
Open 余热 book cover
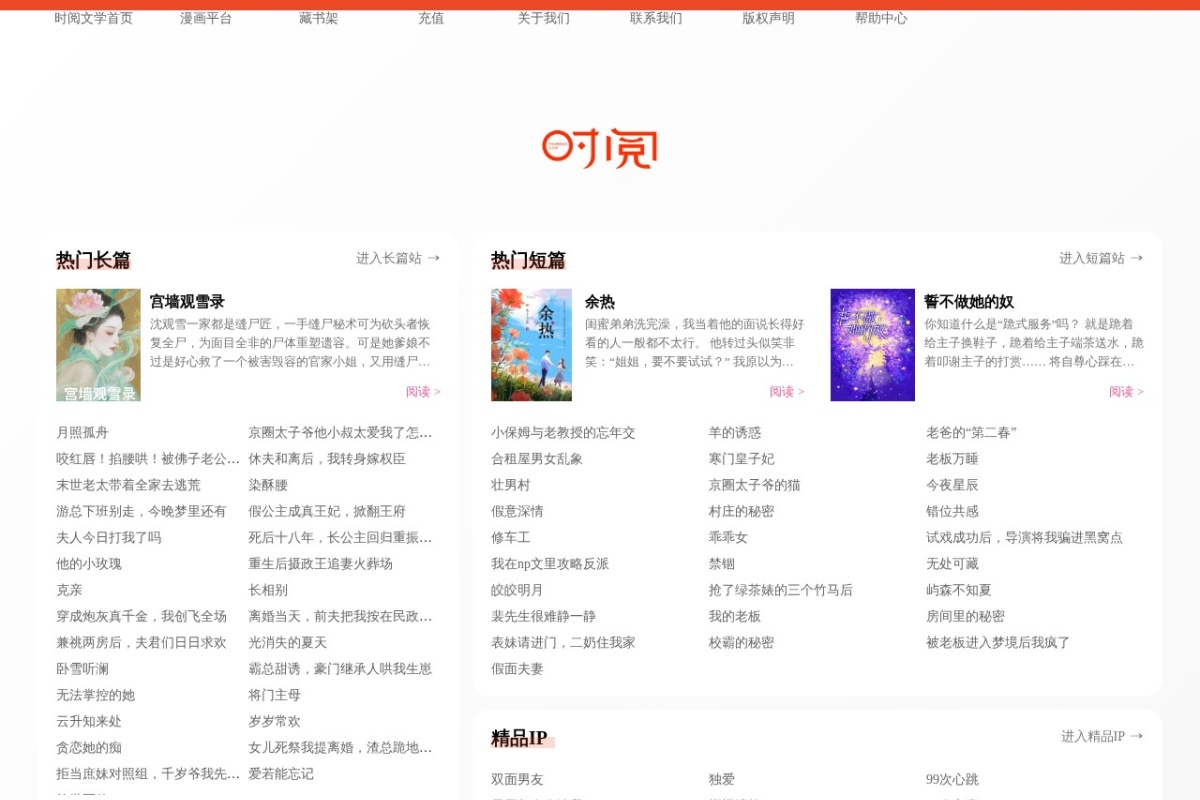coord(531,345)
